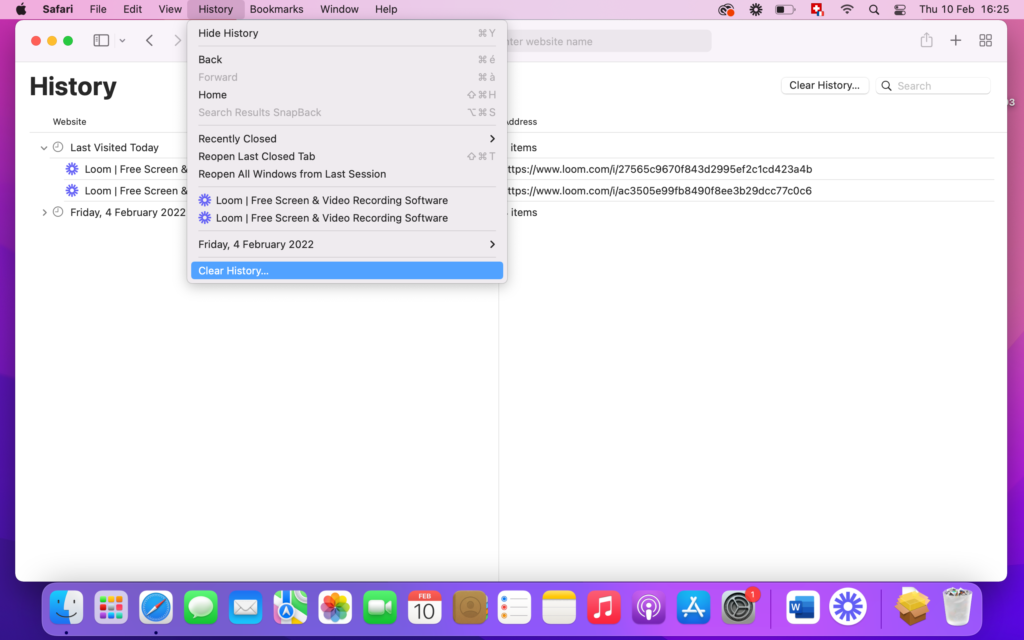The width and height of the screenshot is (1024, 640).
Task: Launch Microsoft Word from the Dock
Action: (x=803, y=607)
